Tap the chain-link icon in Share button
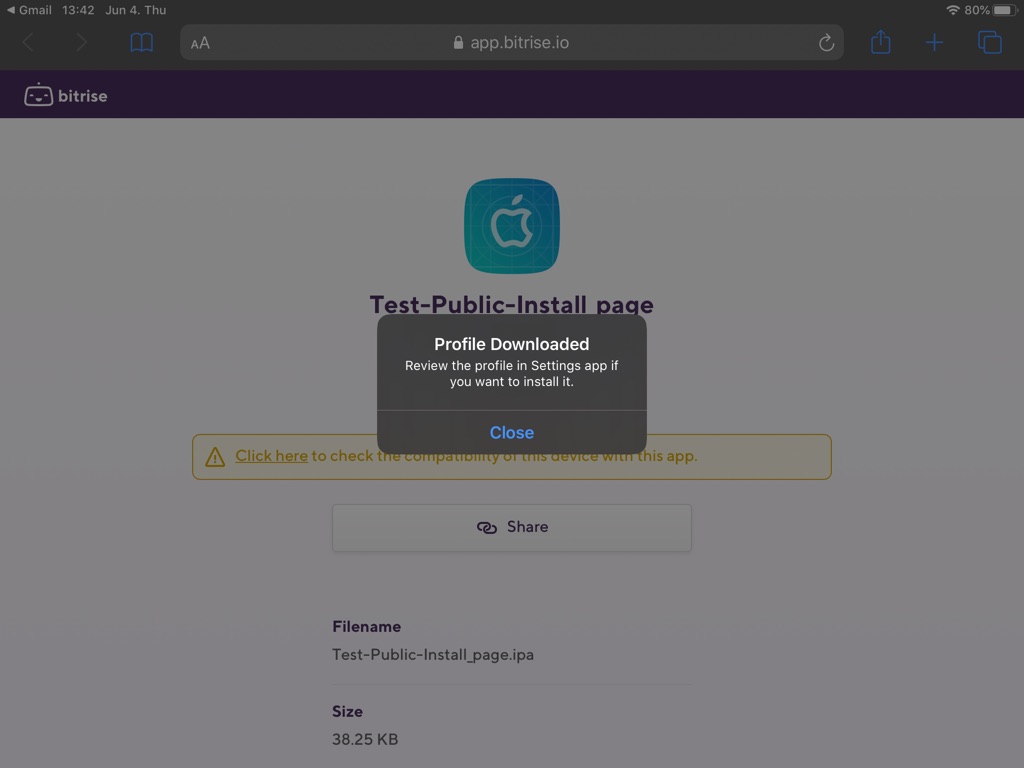 [x=487, y=527]
